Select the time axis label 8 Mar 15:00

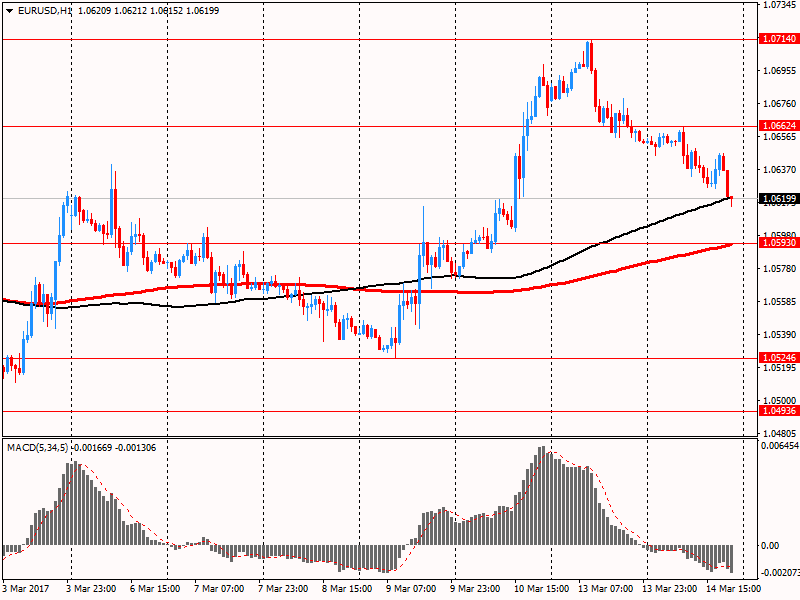point(347,588)
